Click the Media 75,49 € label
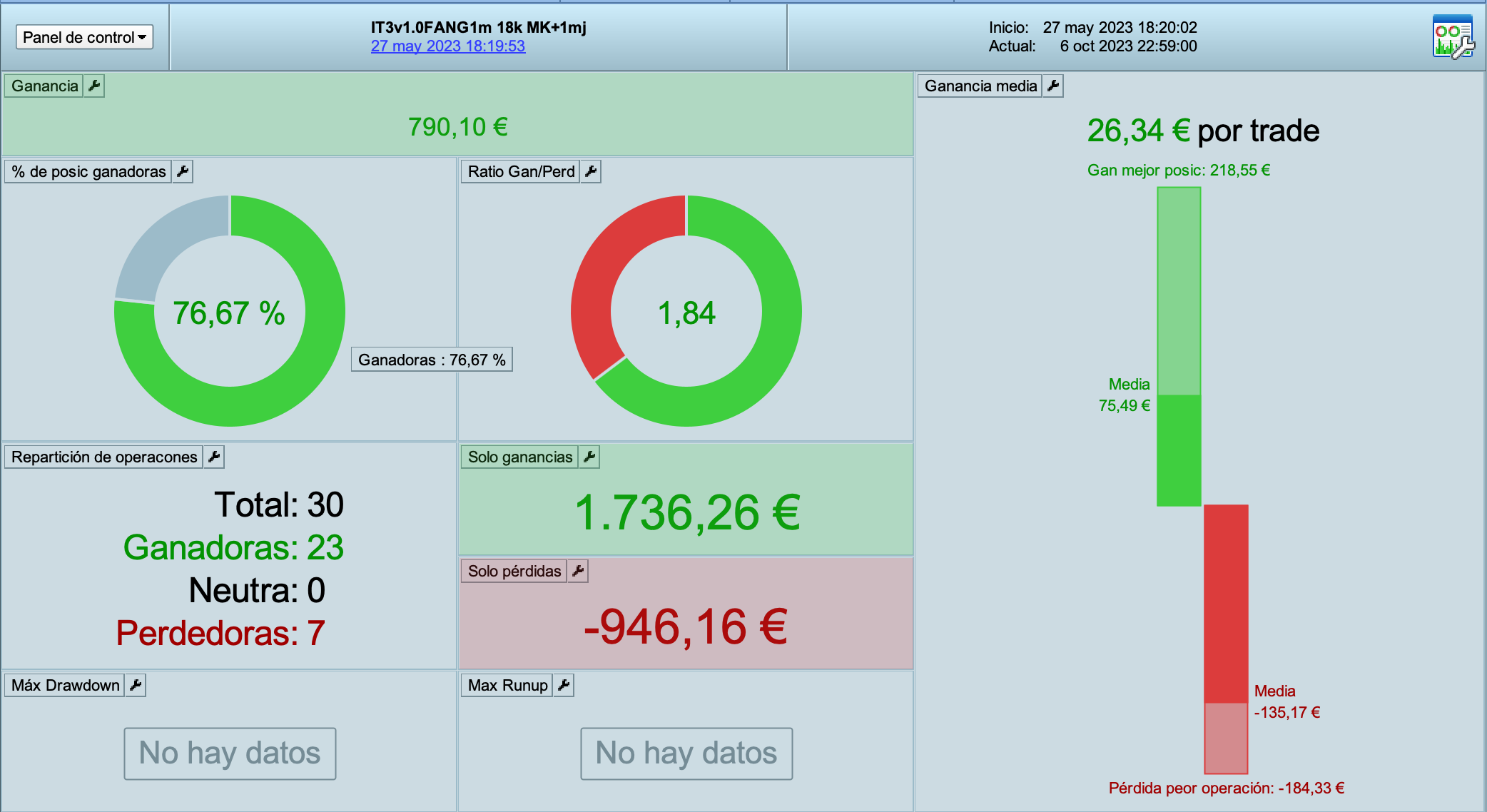 click(1125, 395)
